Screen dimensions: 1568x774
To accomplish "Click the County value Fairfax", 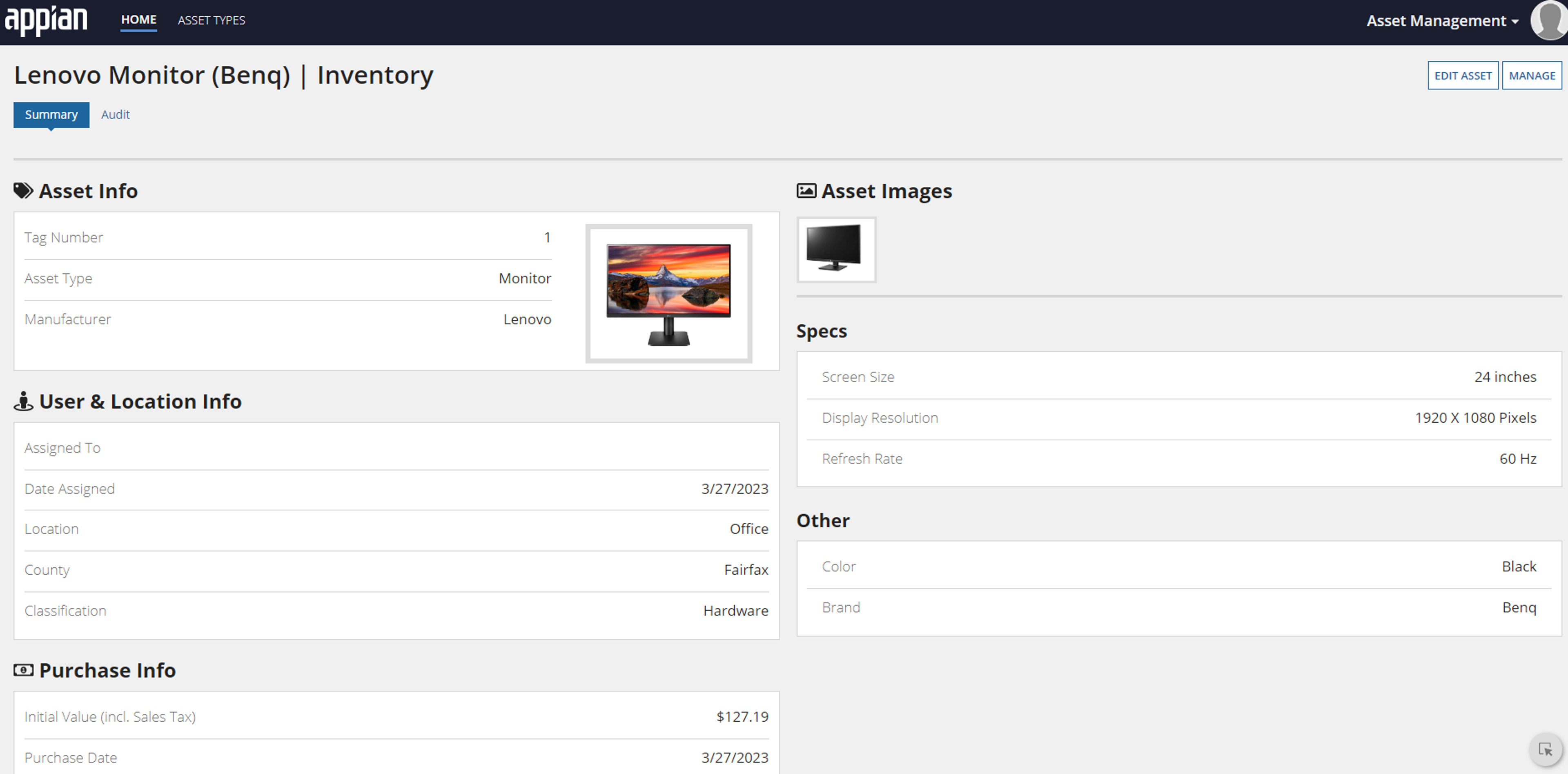I will click(x=746, y=569).
